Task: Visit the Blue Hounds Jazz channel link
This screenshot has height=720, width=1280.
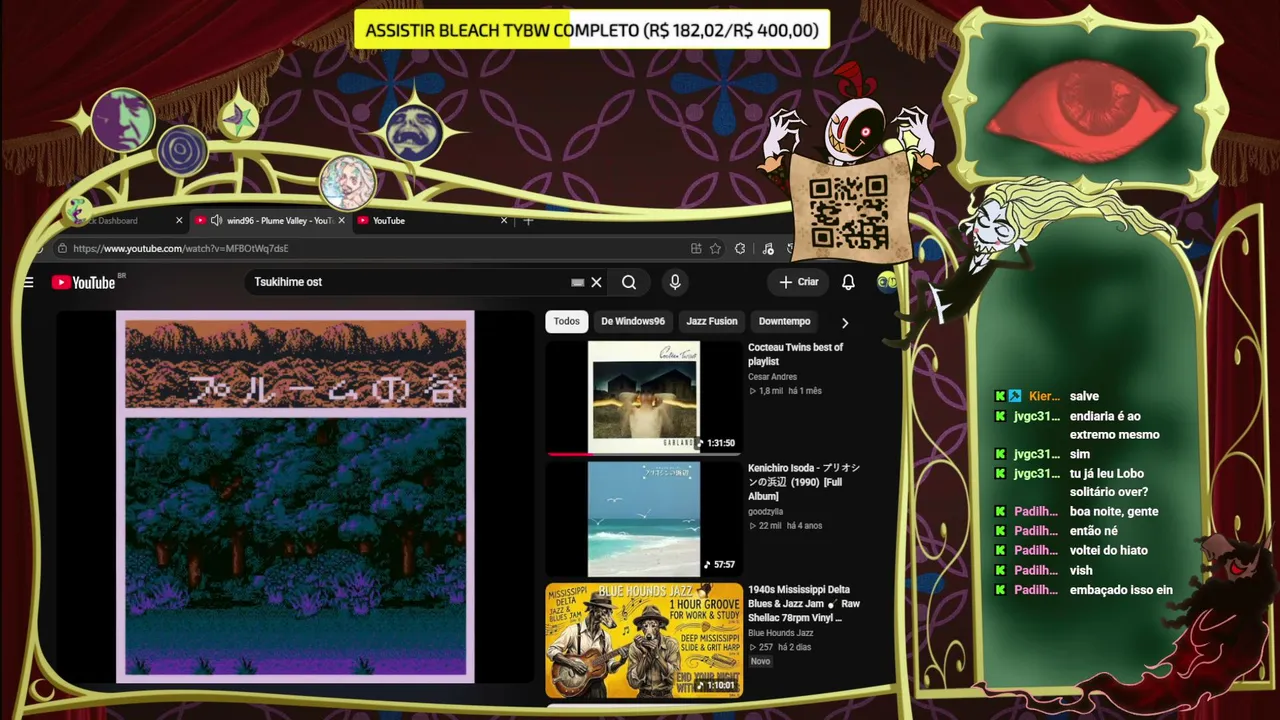Action: tap(781, 633)
